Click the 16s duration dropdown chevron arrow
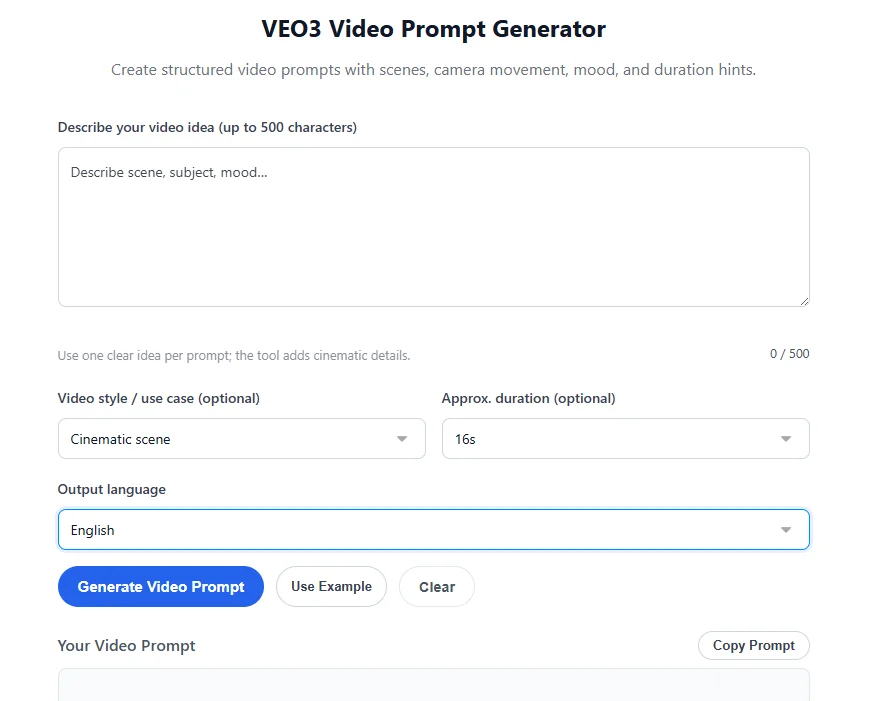This screenshot has width=874, height=701. 786,438
